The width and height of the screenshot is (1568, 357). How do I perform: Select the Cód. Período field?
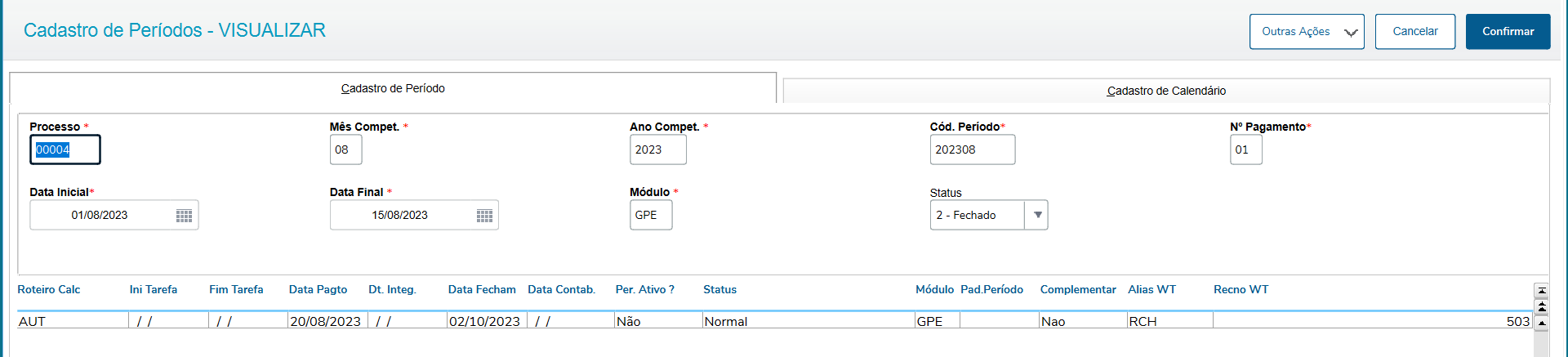972,150
